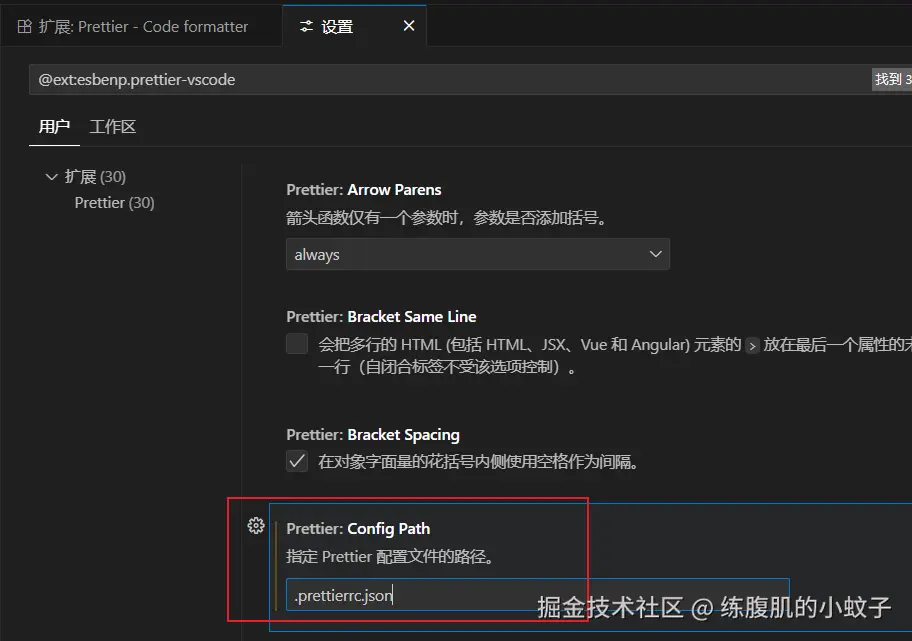The width and height of the screenshot is (912, 641).
Task: Disable the Bracket Spacing checkbox
Action: (297, 461)
